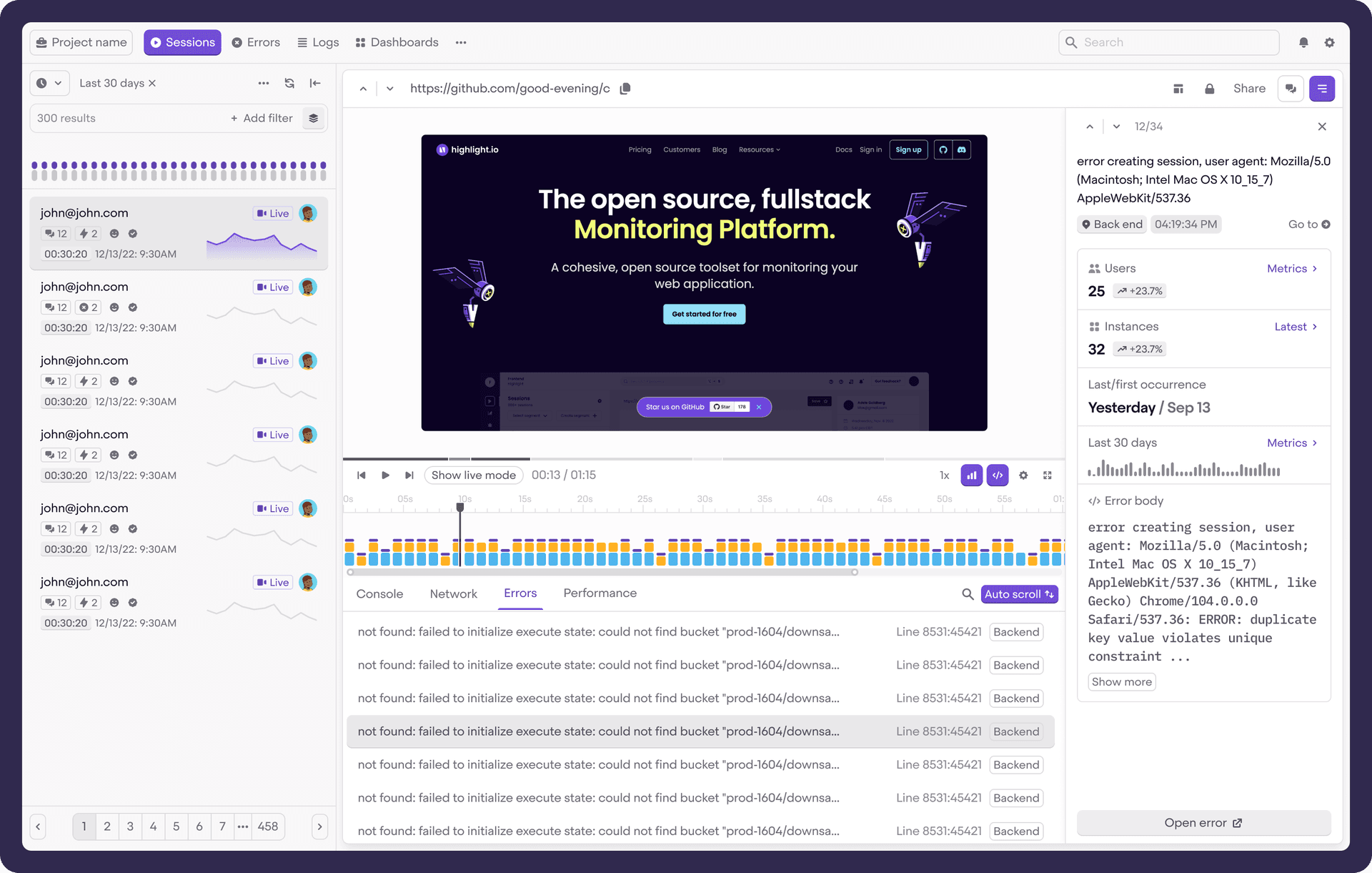Enable Auto scroll in the Errors panel
Screen dimensions: 1372x873
coord(1018,594)
